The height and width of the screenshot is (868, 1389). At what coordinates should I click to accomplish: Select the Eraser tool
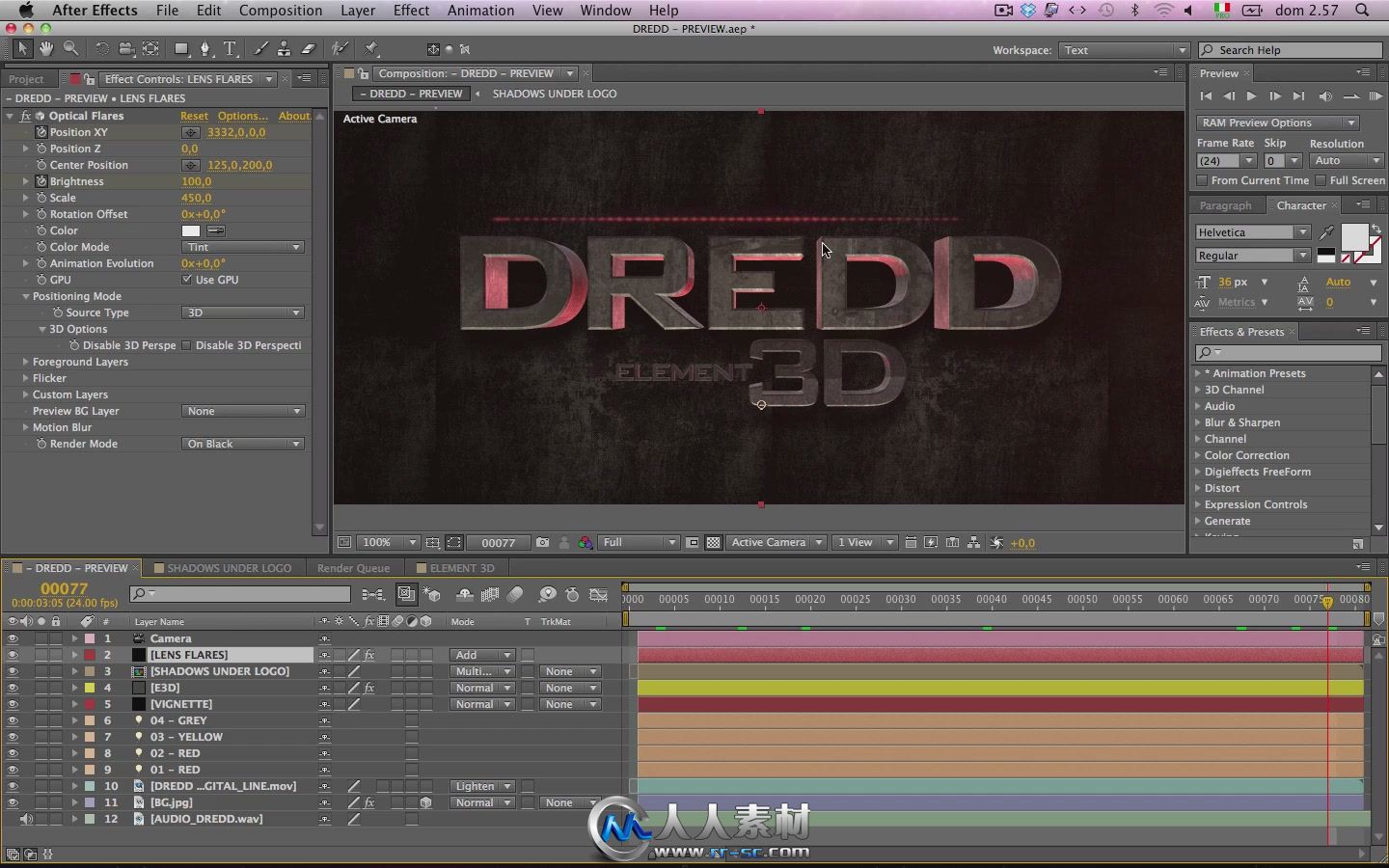[x=309, y=48]
